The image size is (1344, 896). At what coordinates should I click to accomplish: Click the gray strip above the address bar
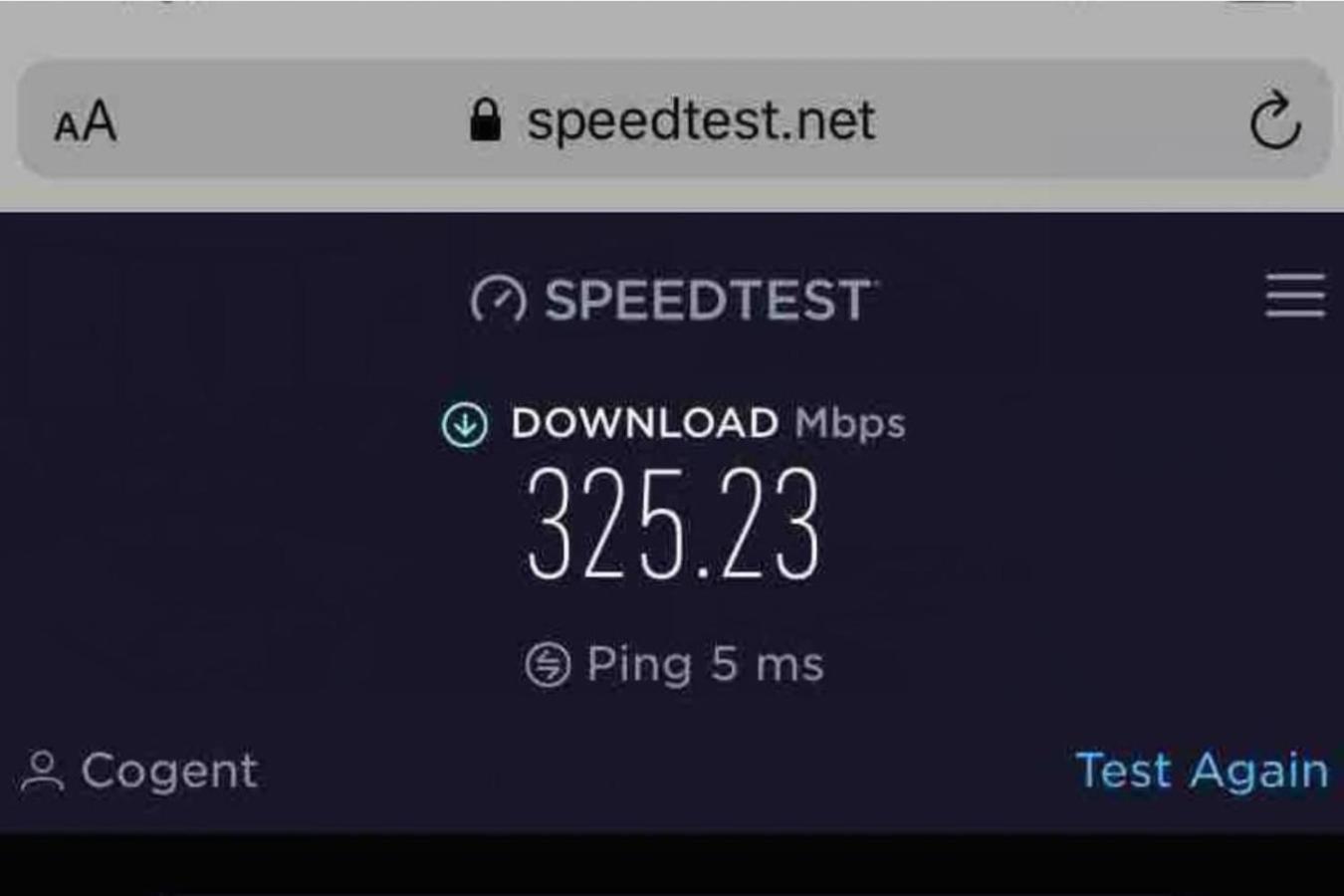pyautogui.click(x=672, y=28)
